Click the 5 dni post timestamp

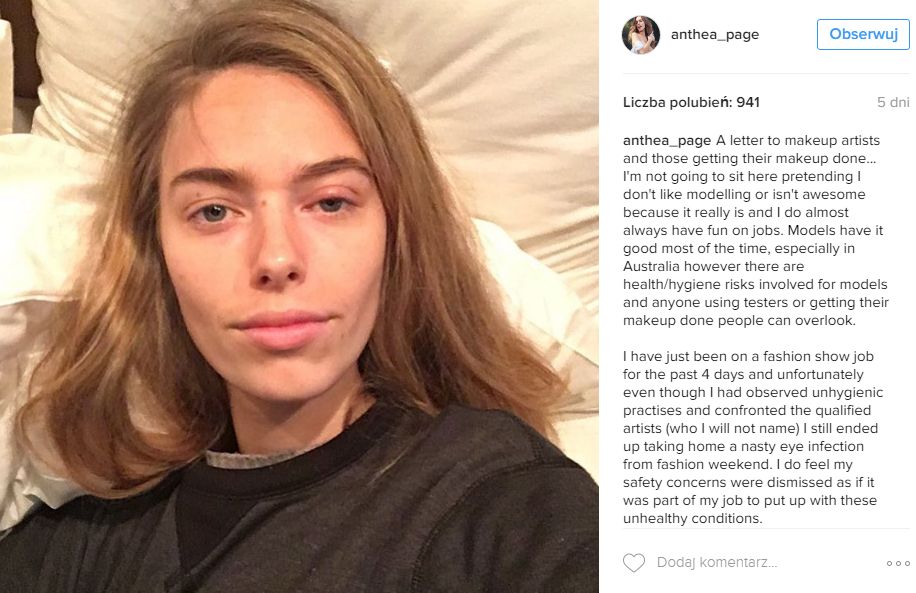(x=893, y=102)
